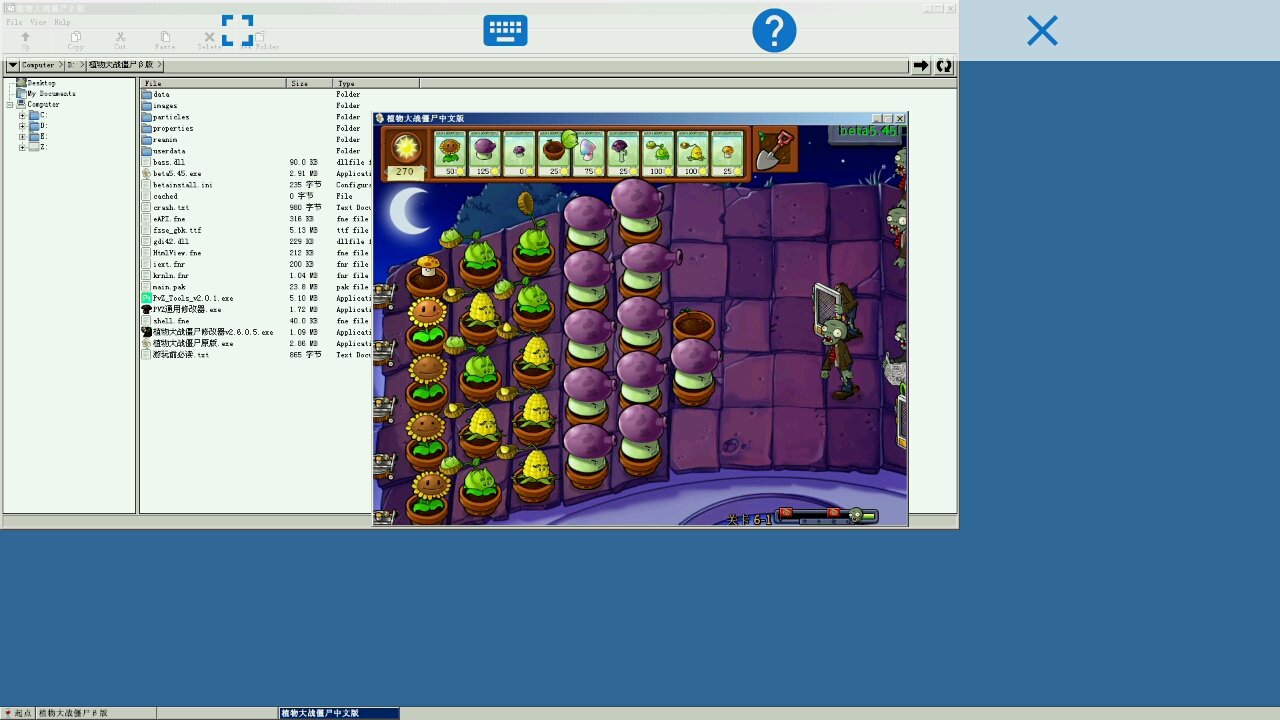Click the go arrow beside address bar
Screen dimensions: 1280x720
[921, 66]
